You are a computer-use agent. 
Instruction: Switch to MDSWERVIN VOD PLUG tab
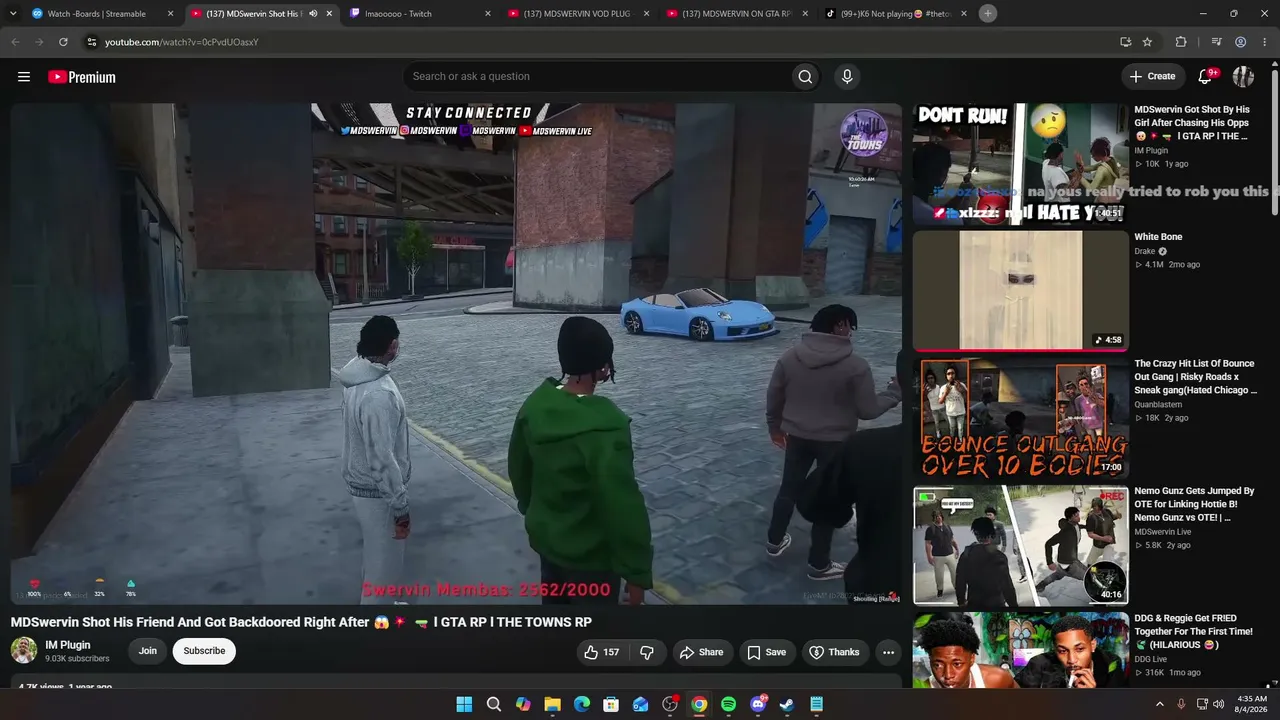579,14
